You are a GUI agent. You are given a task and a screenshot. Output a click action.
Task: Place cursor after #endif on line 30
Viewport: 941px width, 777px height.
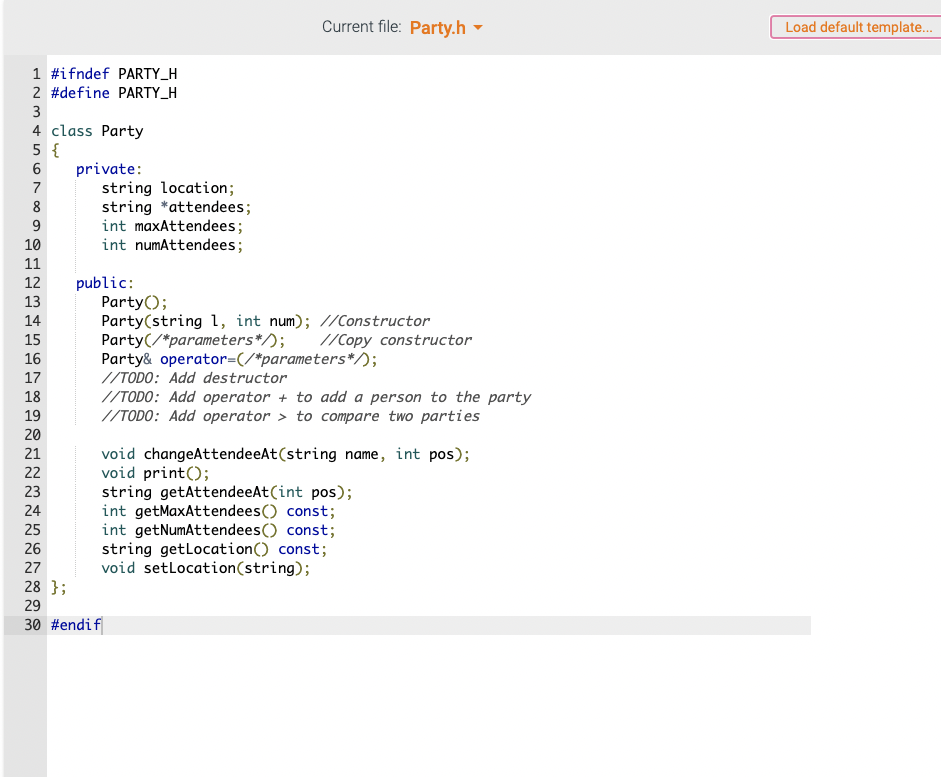[x=101, y=624]
